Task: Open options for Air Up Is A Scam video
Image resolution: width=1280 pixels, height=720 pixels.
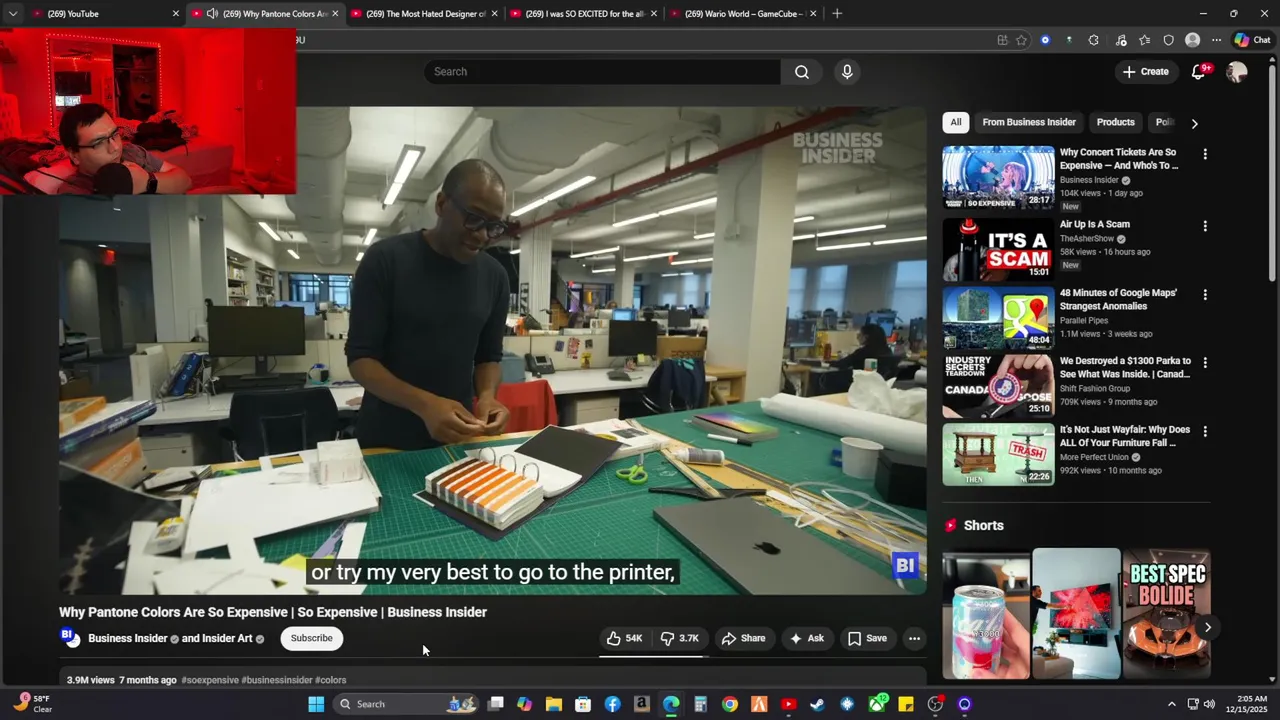Action: (x=1205, y=226)
